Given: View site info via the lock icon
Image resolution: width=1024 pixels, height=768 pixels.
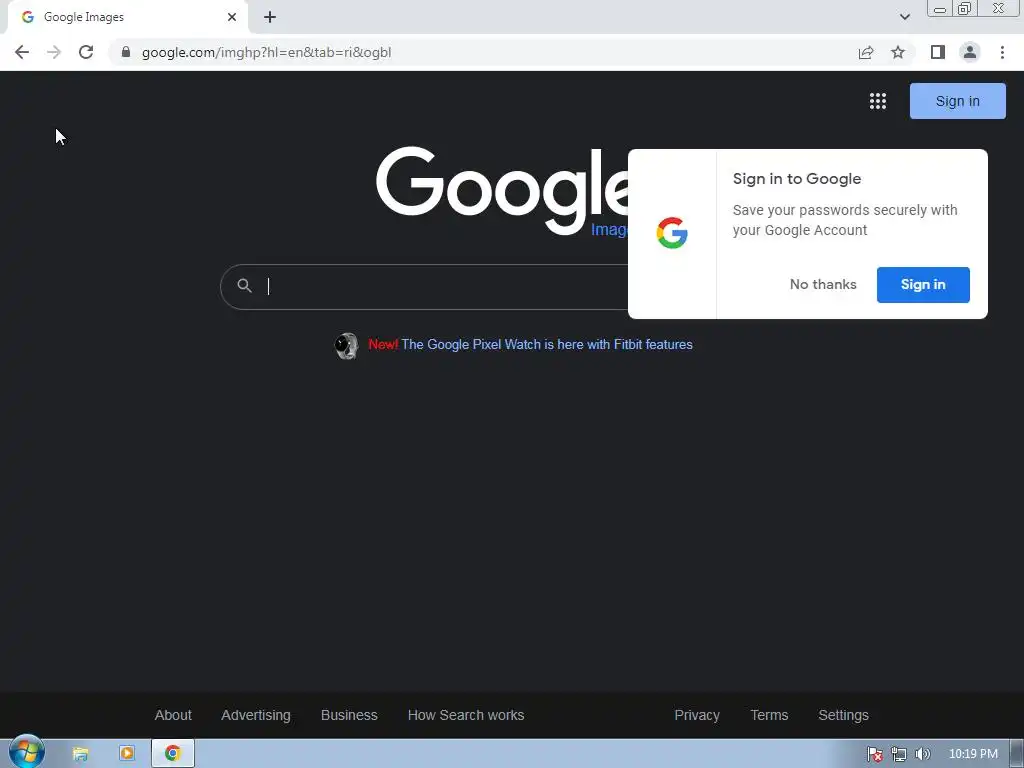Looking at the screenshot, I should pos(126,52).
